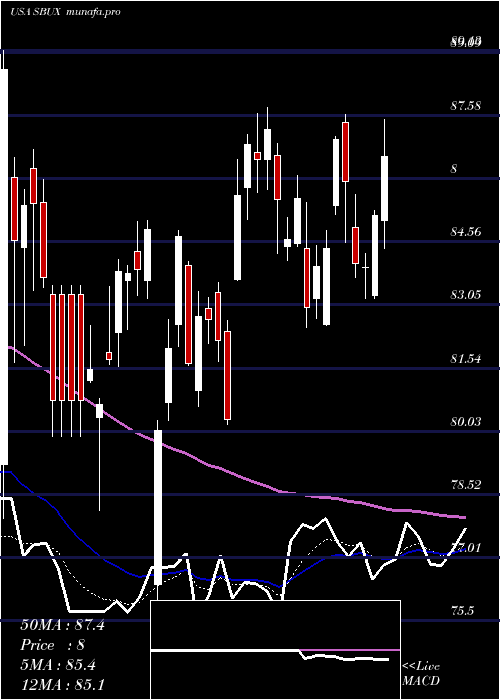Image resolution: width=500 pixels, height=700 pixels.
Task: Select the 78.52 price axis label
Action: click(466, 484)
